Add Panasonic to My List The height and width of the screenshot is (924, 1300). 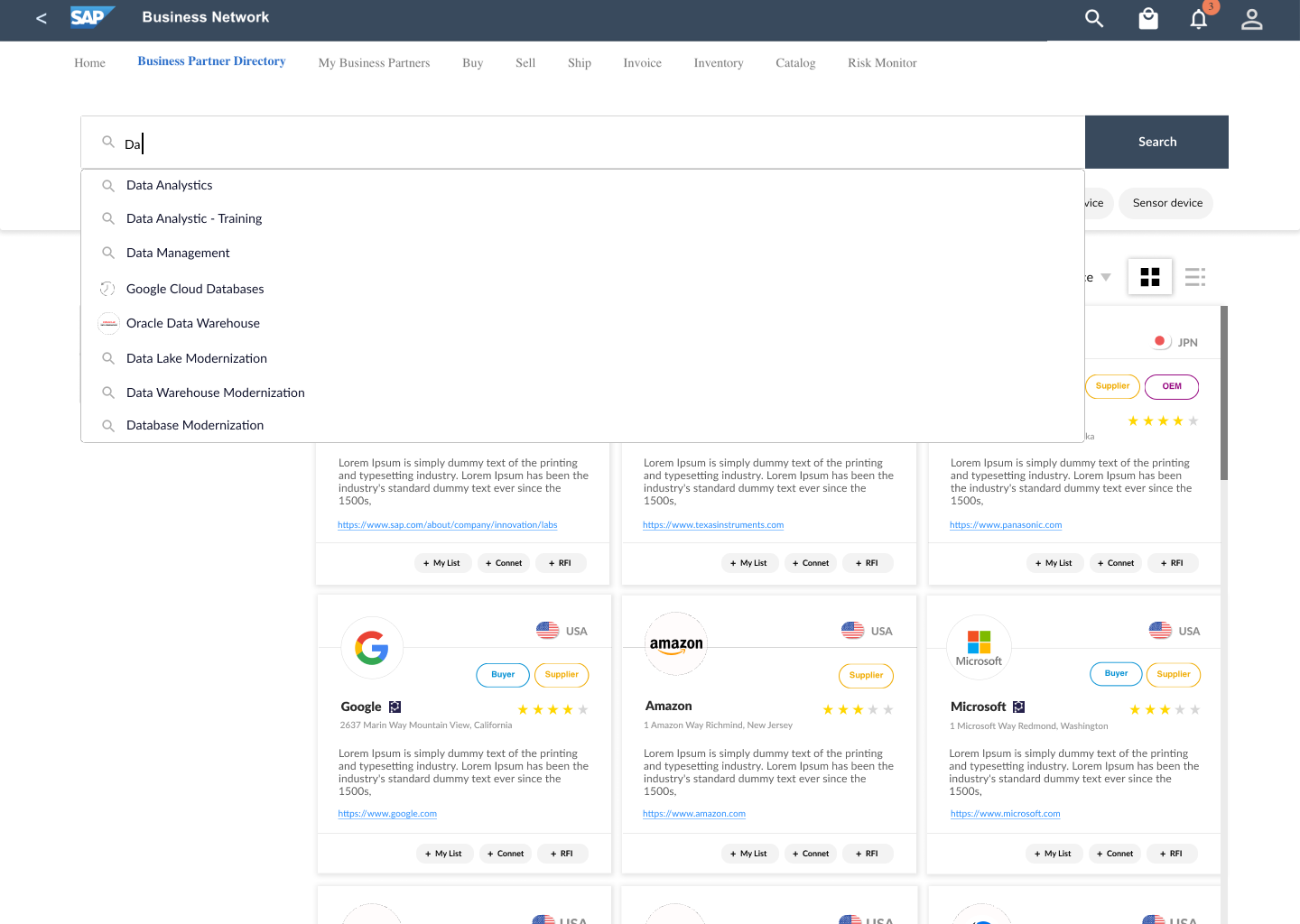click(1054, 563)
